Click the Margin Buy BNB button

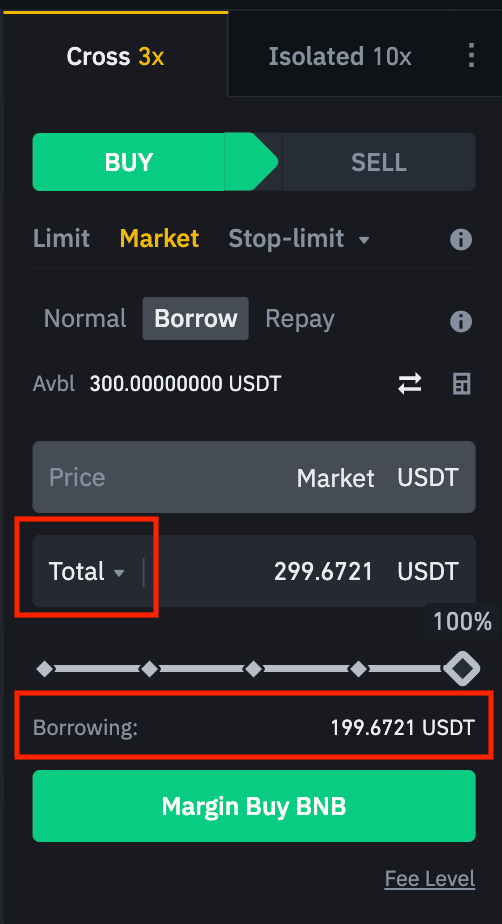coord(254,806)
